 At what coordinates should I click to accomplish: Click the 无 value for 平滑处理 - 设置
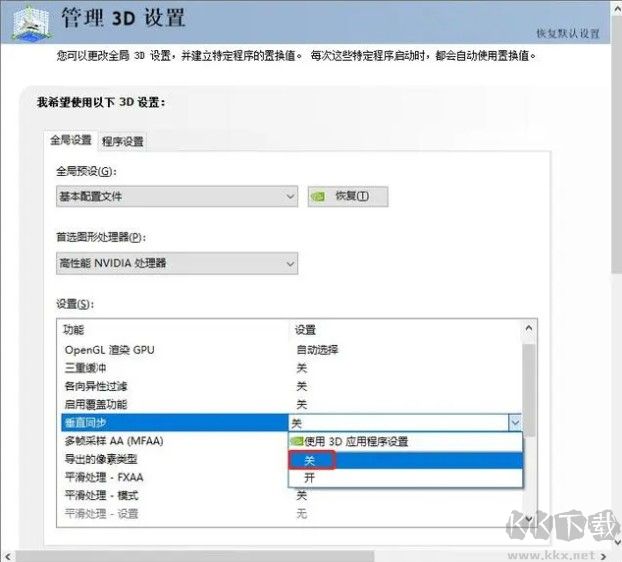click(x=301, y=514)
